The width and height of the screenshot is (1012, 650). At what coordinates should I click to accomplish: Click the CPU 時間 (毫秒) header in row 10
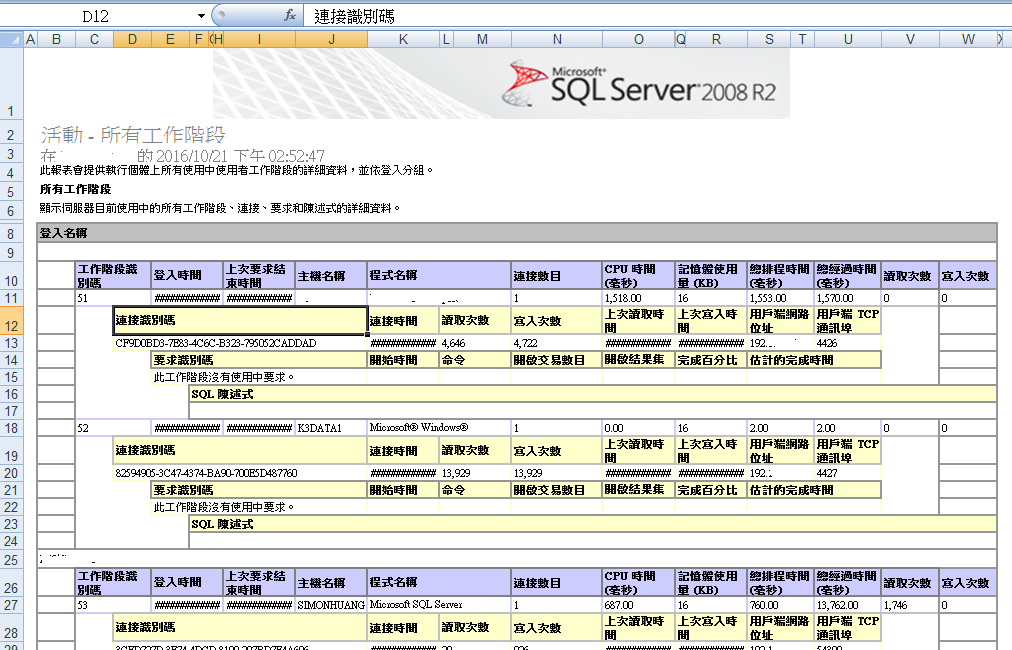[638, 276]
